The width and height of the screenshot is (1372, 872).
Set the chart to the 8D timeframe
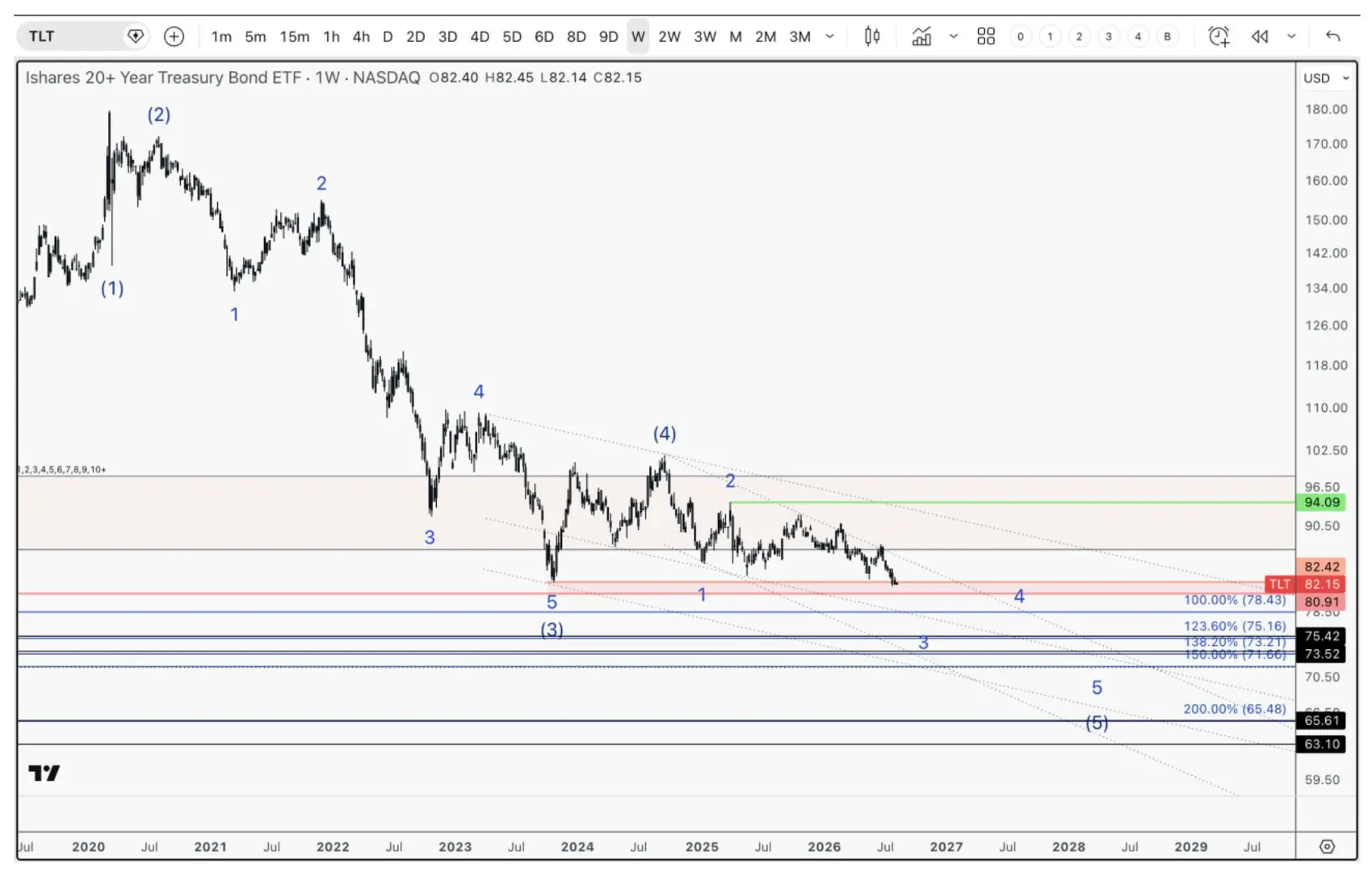tap(577, 36)
